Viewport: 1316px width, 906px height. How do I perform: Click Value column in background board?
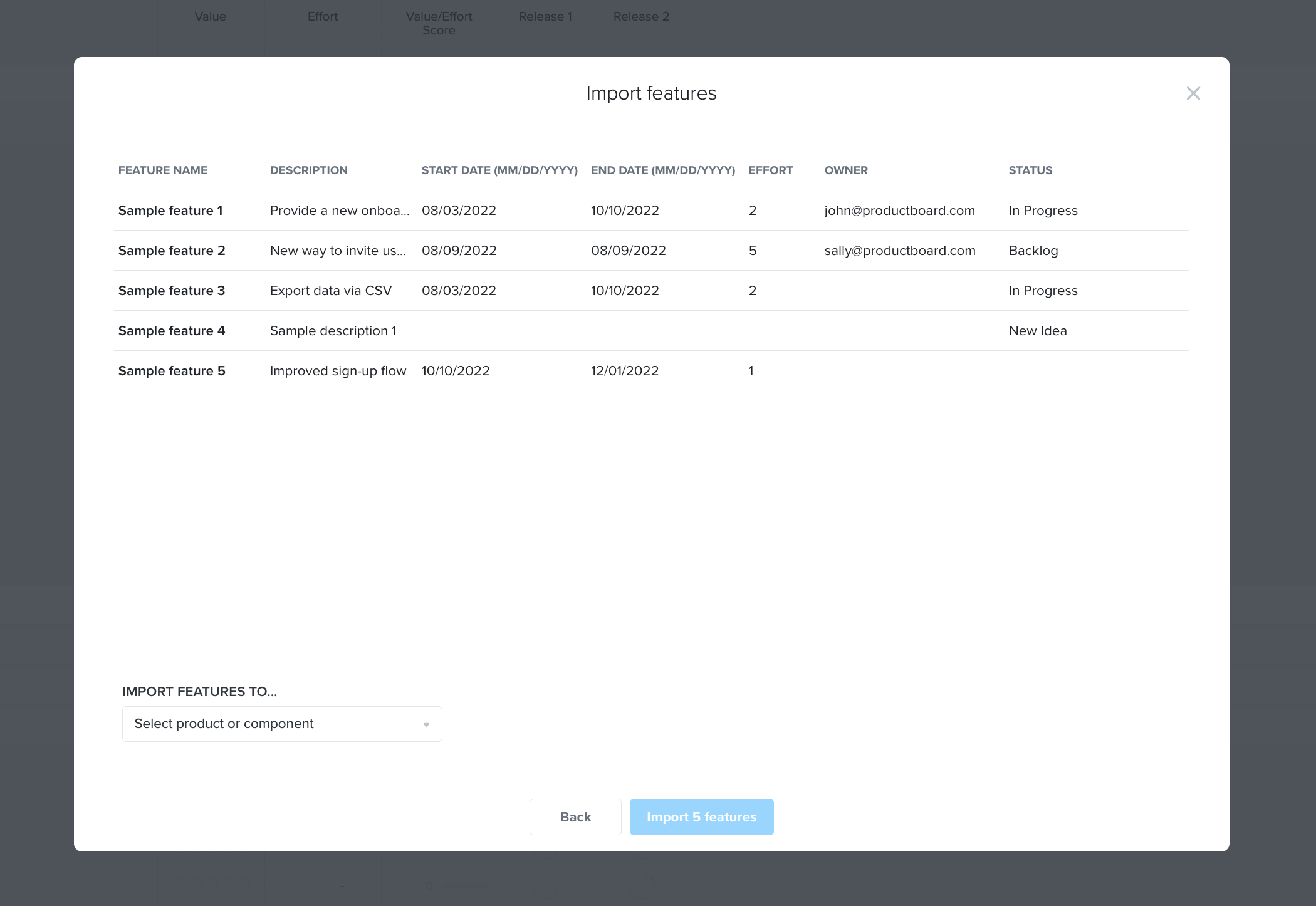[210, 17]
